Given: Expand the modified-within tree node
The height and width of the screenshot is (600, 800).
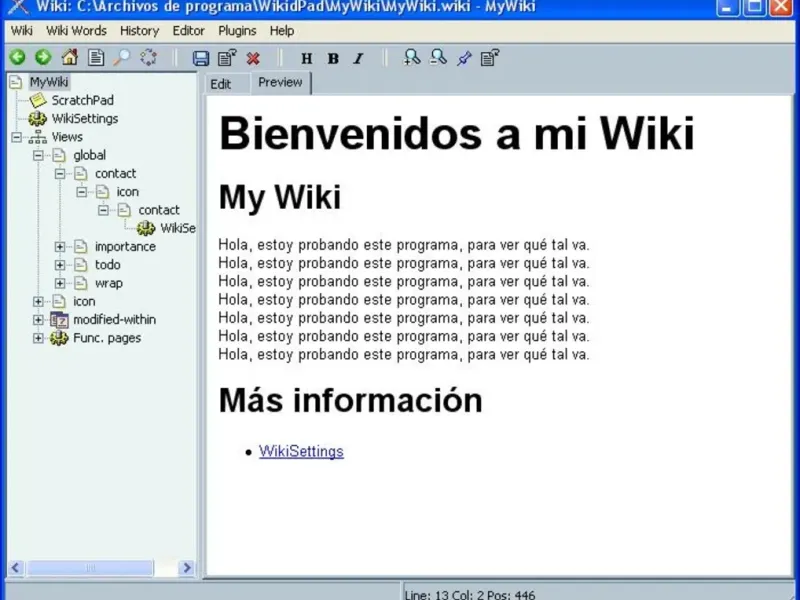Looking at the screenshot, I should coord(38,320).
